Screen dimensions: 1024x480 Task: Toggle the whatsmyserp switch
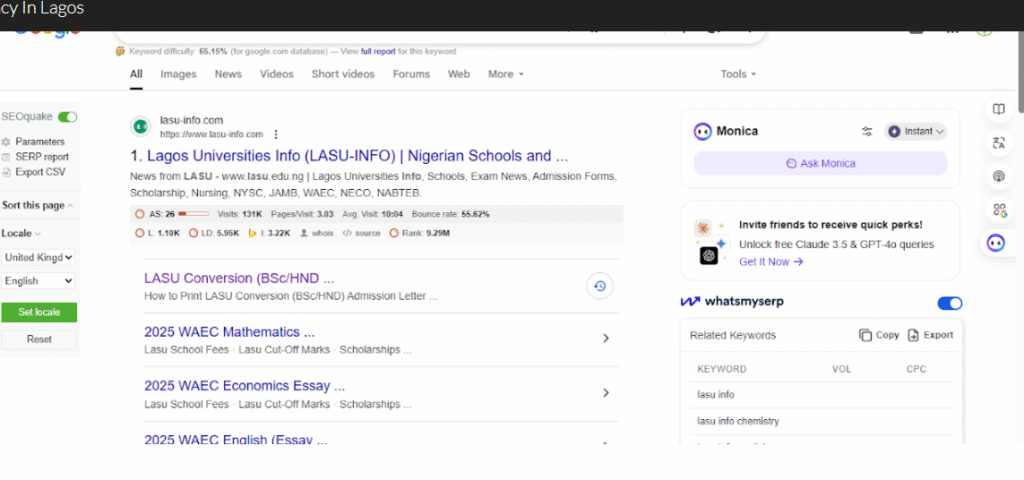950,303
